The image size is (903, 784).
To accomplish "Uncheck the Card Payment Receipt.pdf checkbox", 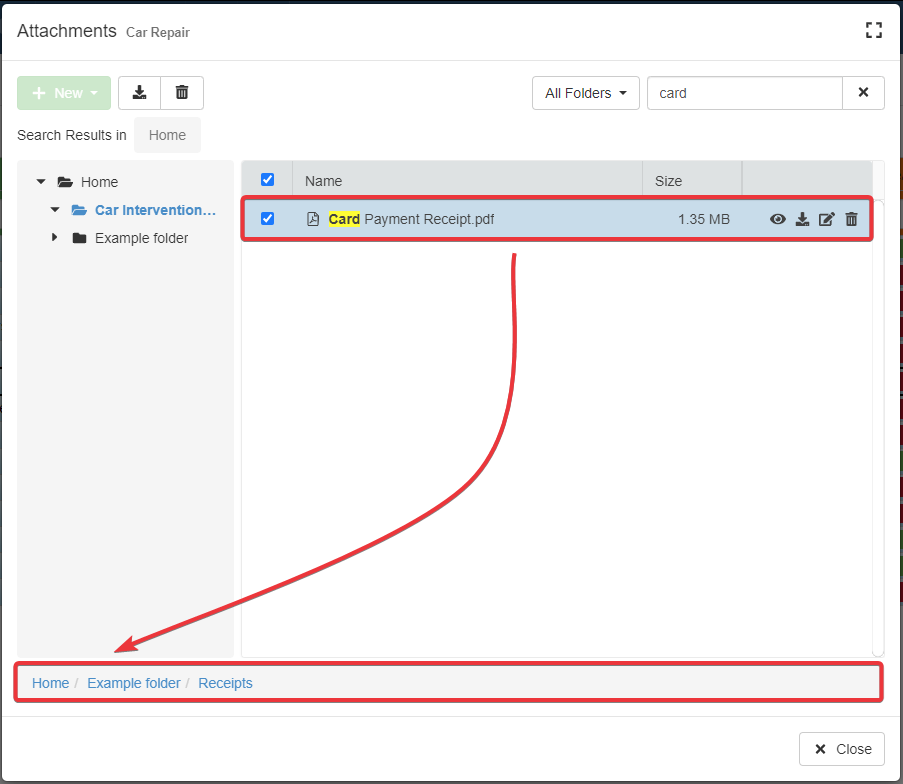I will (x=267, y=219).
